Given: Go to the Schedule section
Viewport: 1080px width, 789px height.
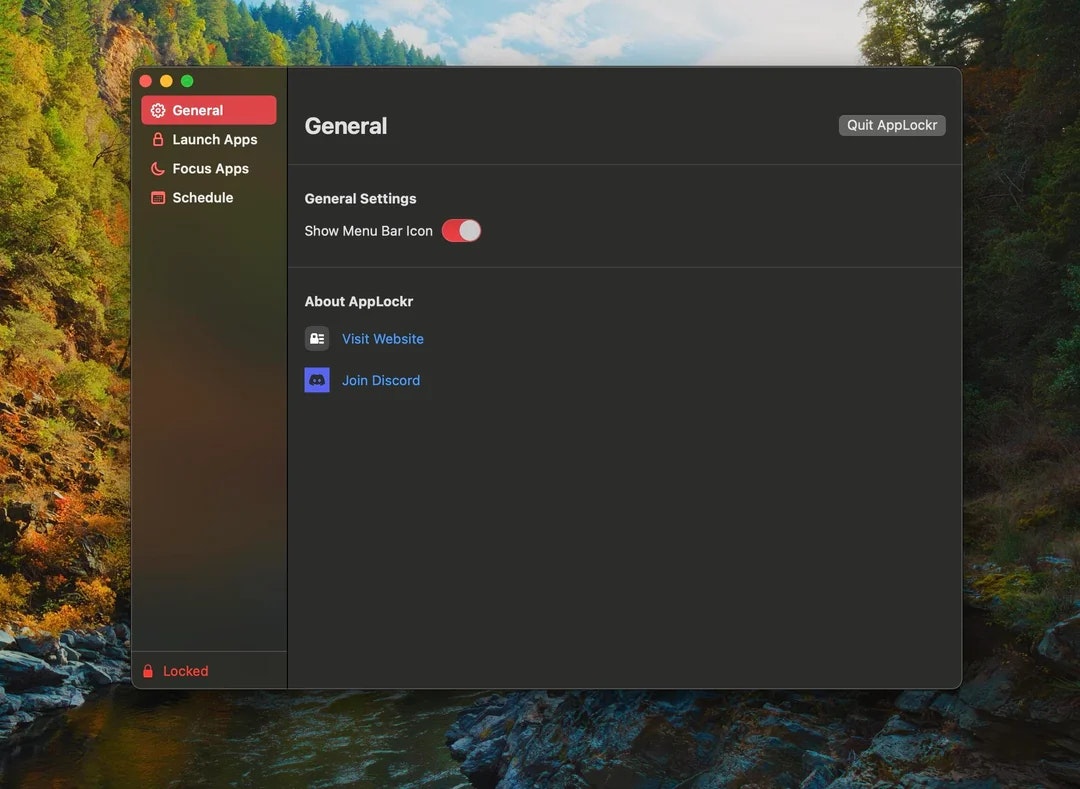Looking at the screenshot, I should coord(209,198).
